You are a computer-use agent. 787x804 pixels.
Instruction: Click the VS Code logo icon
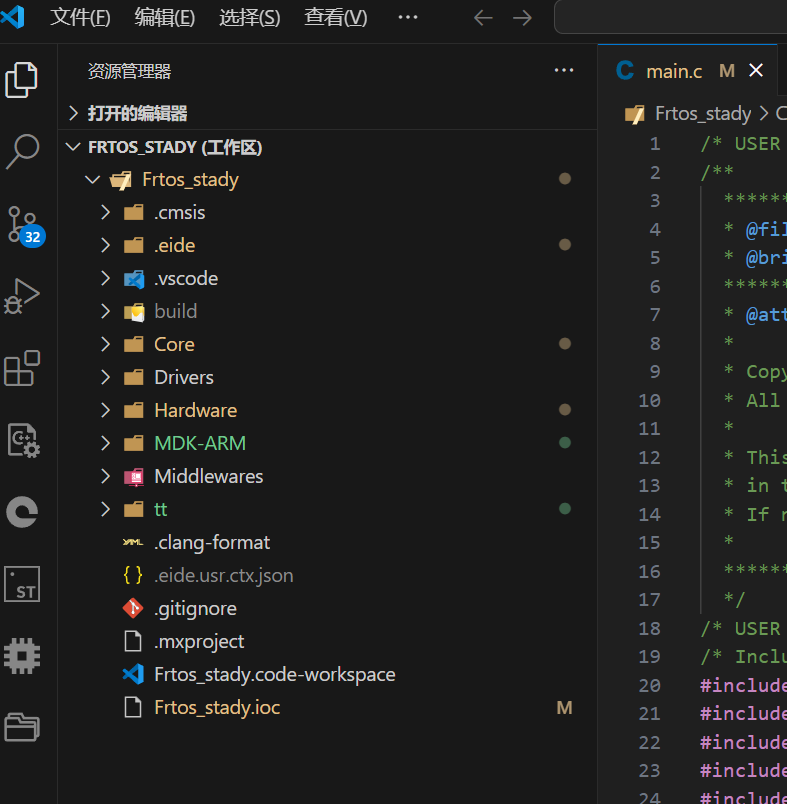point(13,17)
